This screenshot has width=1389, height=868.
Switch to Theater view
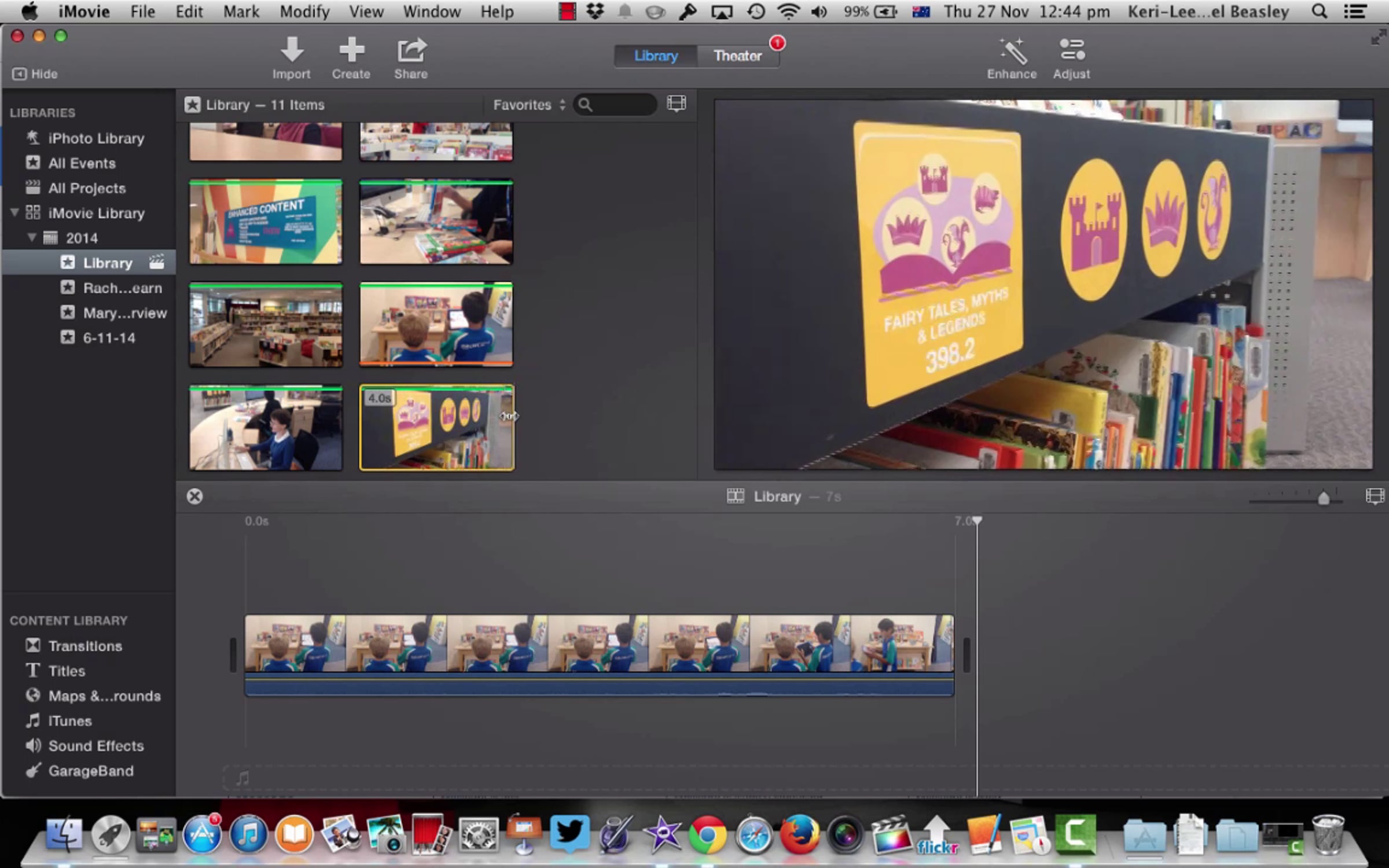point(737,56)
